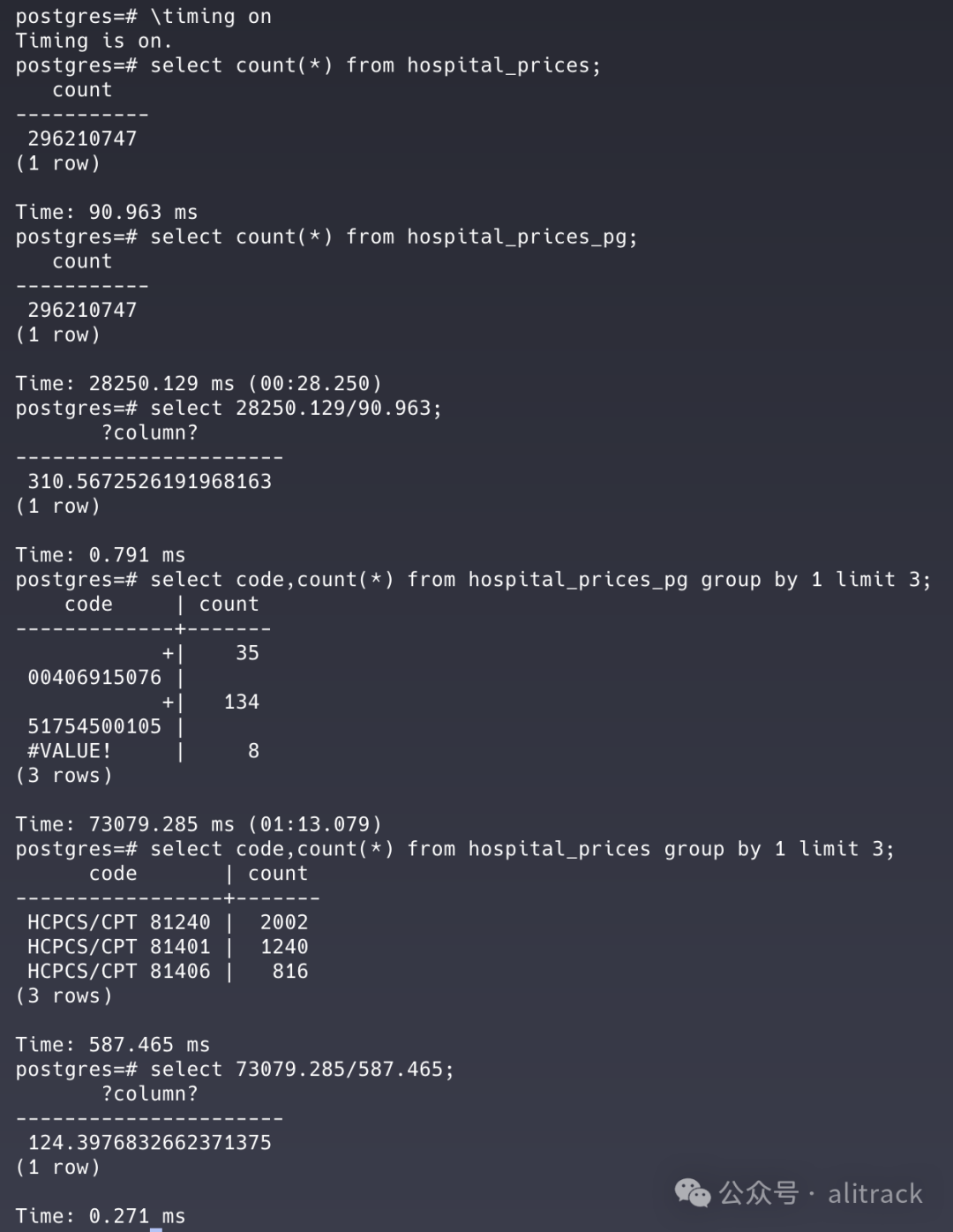This screenshot has width=953, height=1232.
Task: Click the result value 310.5672526191968163
Action: tap(149, 481)
